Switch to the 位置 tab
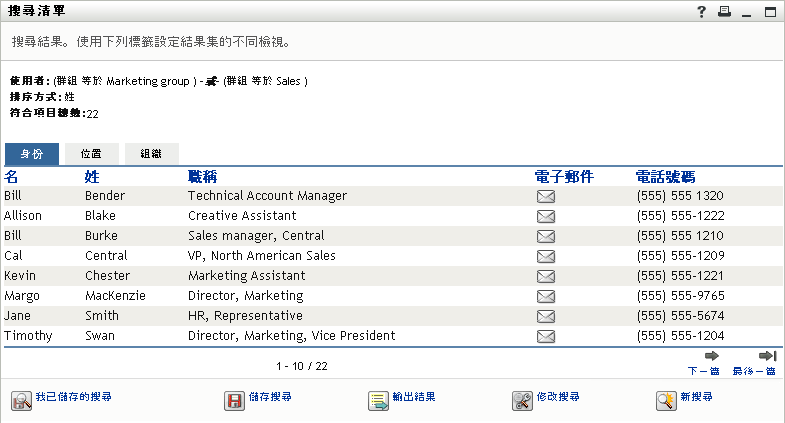 click(x=91, y=154)
